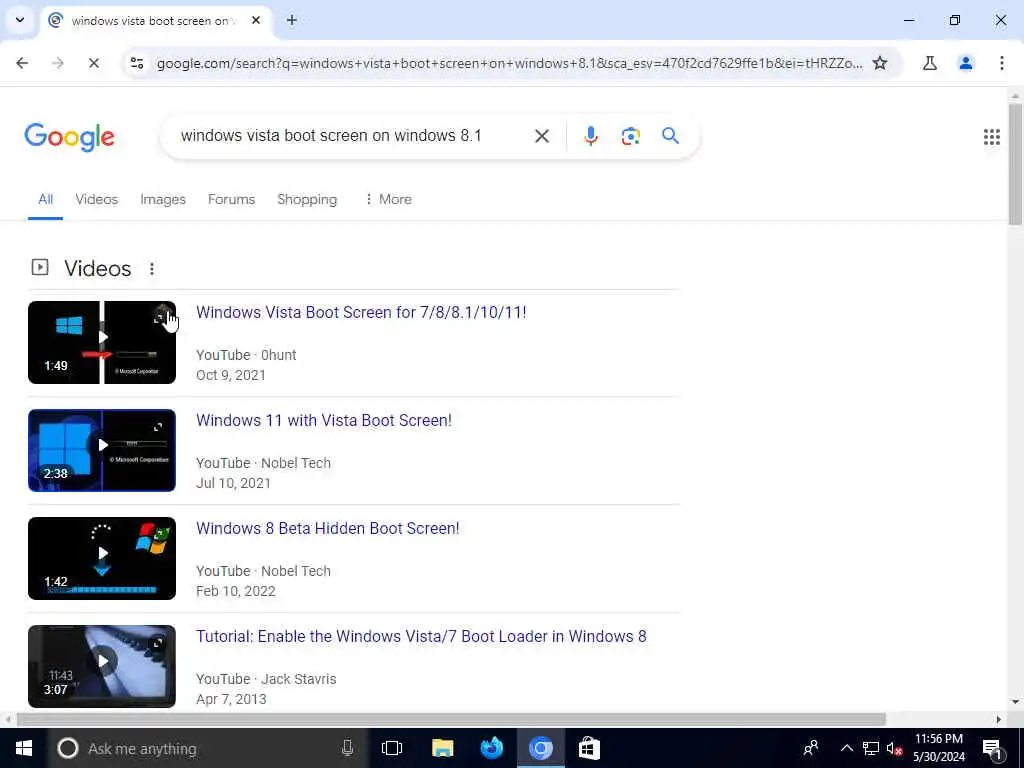The width and height of the screenshot is (1024, 768).
Task: Click the horizontal scrollbar thumb
Action: click(x=451, y=719)
